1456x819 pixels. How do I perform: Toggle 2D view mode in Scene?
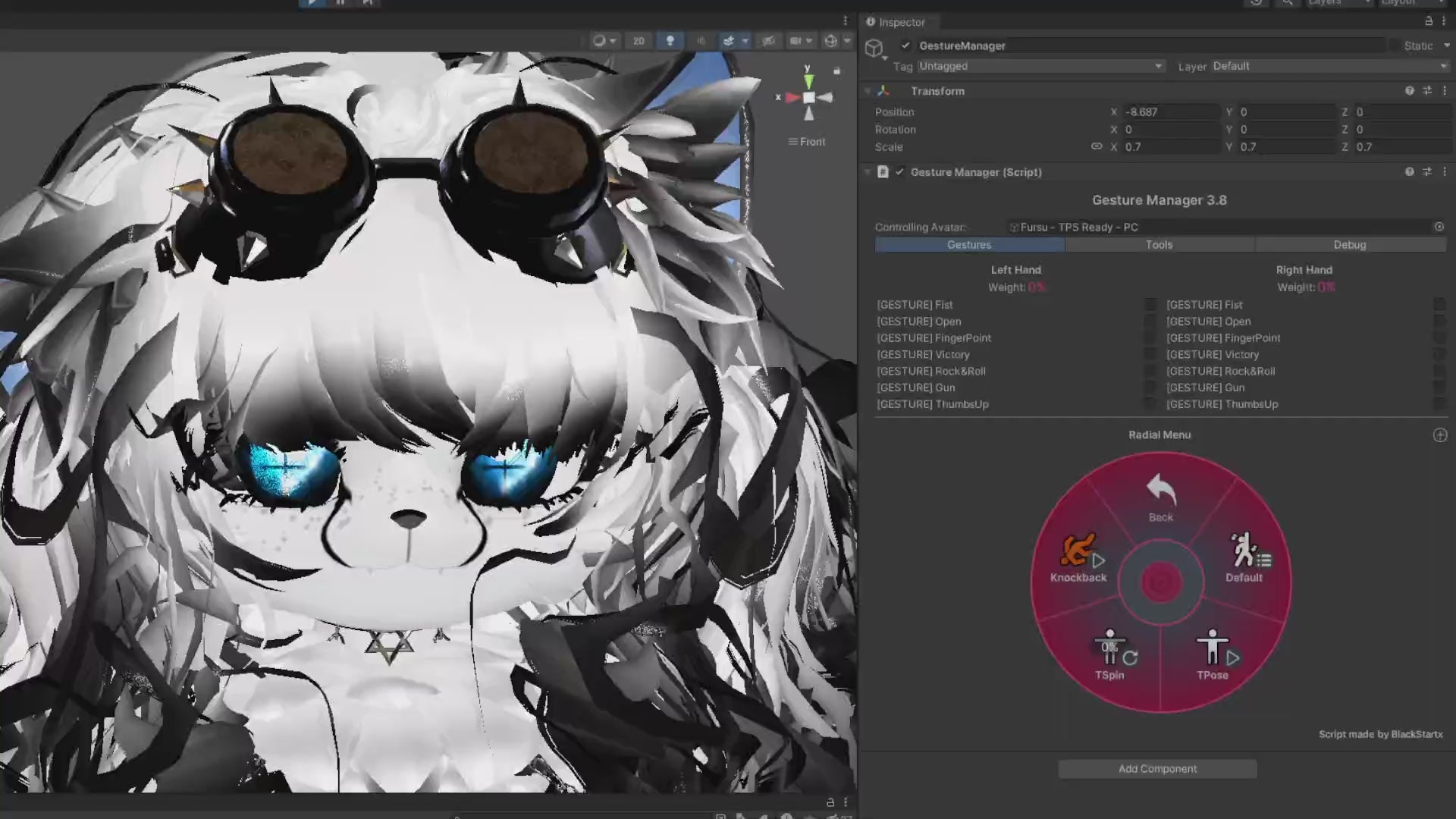639,41
